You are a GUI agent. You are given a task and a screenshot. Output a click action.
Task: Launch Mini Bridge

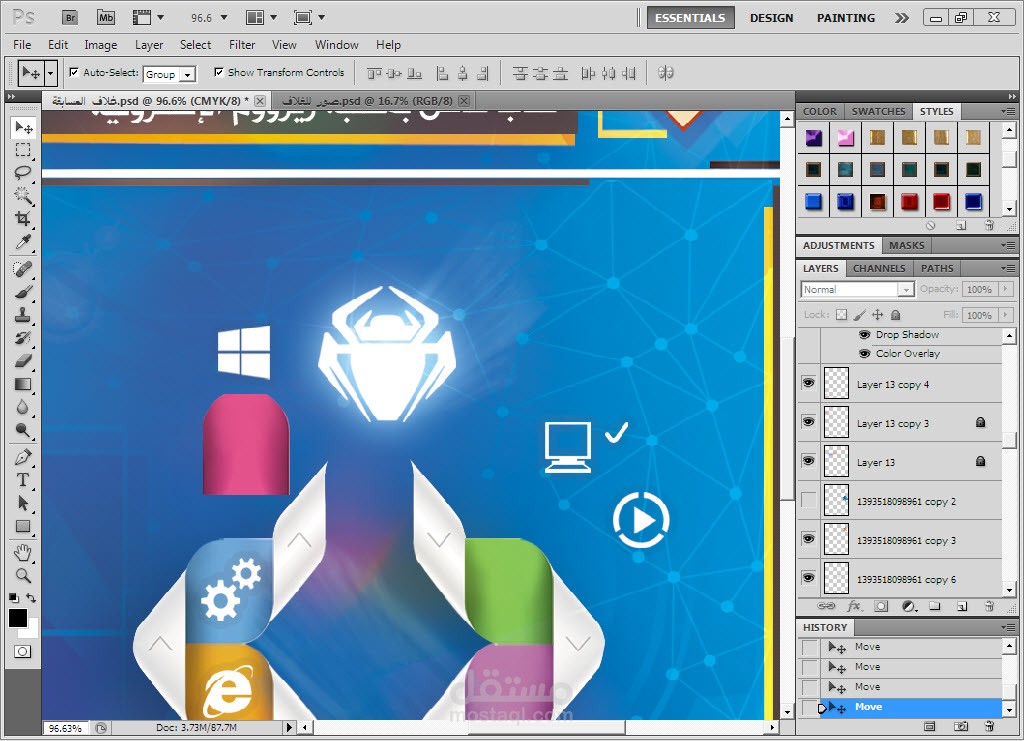tap(106, 18)
